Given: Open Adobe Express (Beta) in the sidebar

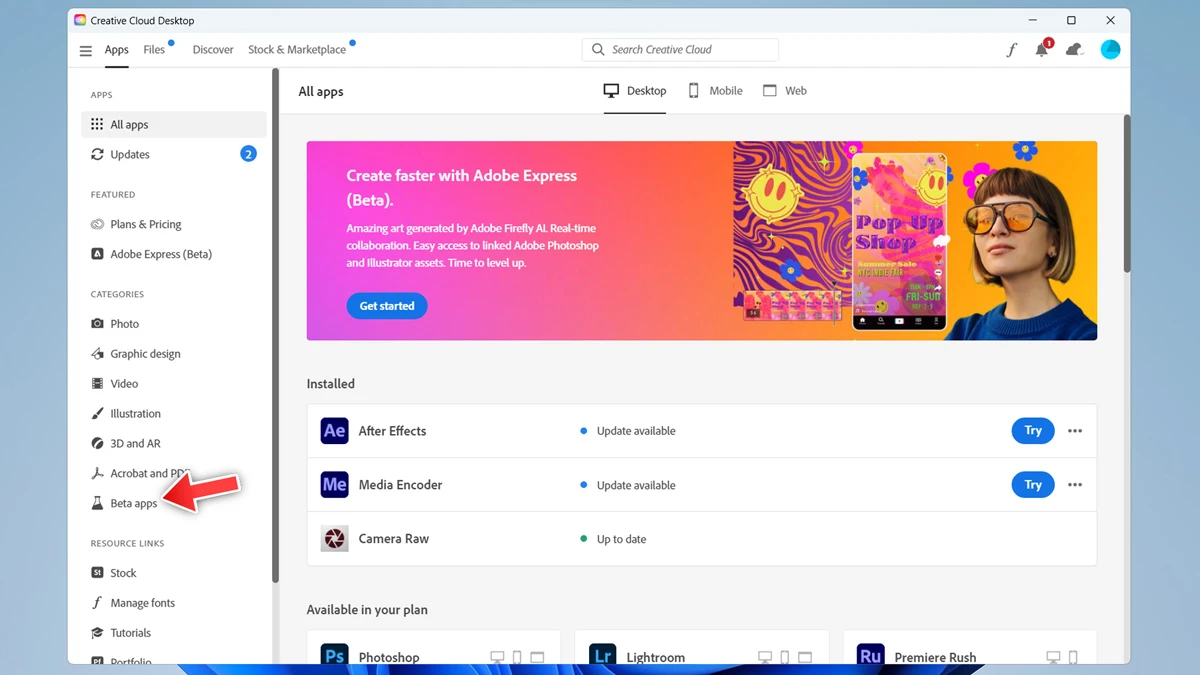Looking at the screenshot, I should pyautogui.click(x=174, y=254).
